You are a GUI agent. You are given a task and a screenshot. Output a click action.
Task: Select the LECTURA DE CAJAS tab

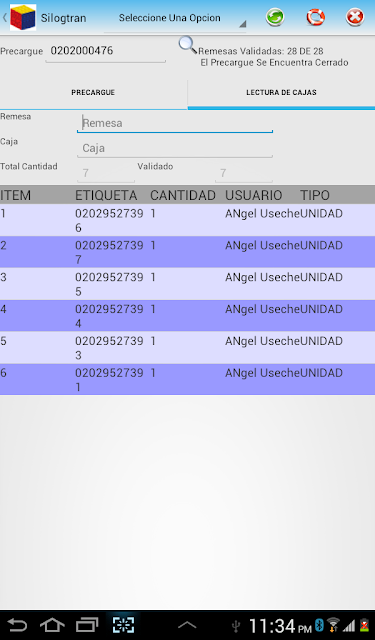(282, 93)
